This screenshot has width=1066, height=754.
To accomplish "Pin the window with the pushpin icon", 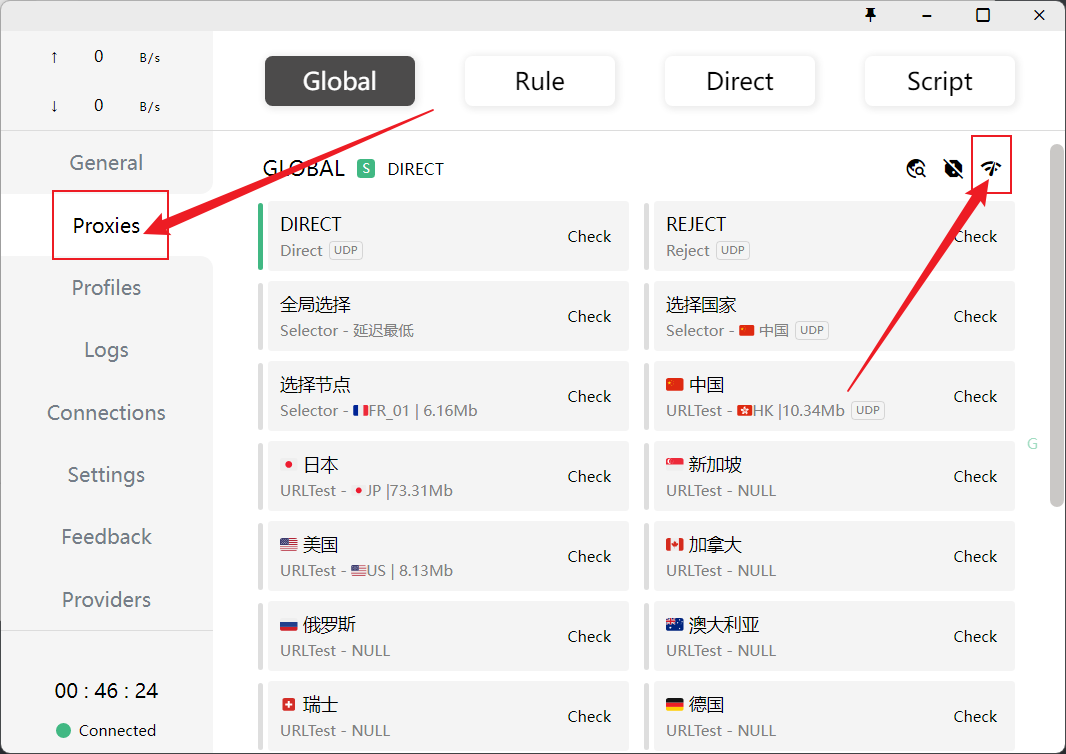I will pos(870,15).
